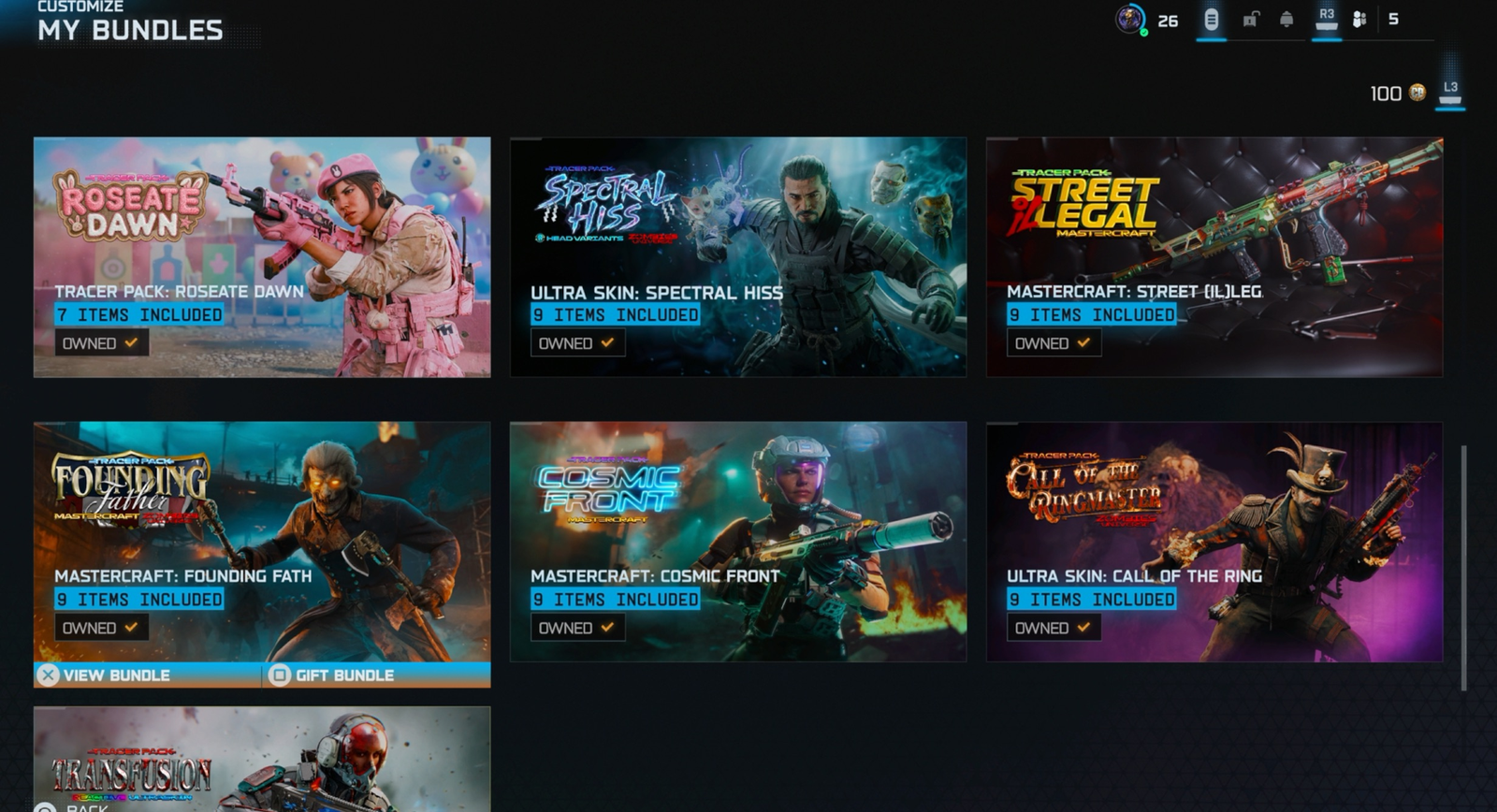Screen dimensions: 1497x812
Task: Click the player level number 26
Action: point(1168,21)
